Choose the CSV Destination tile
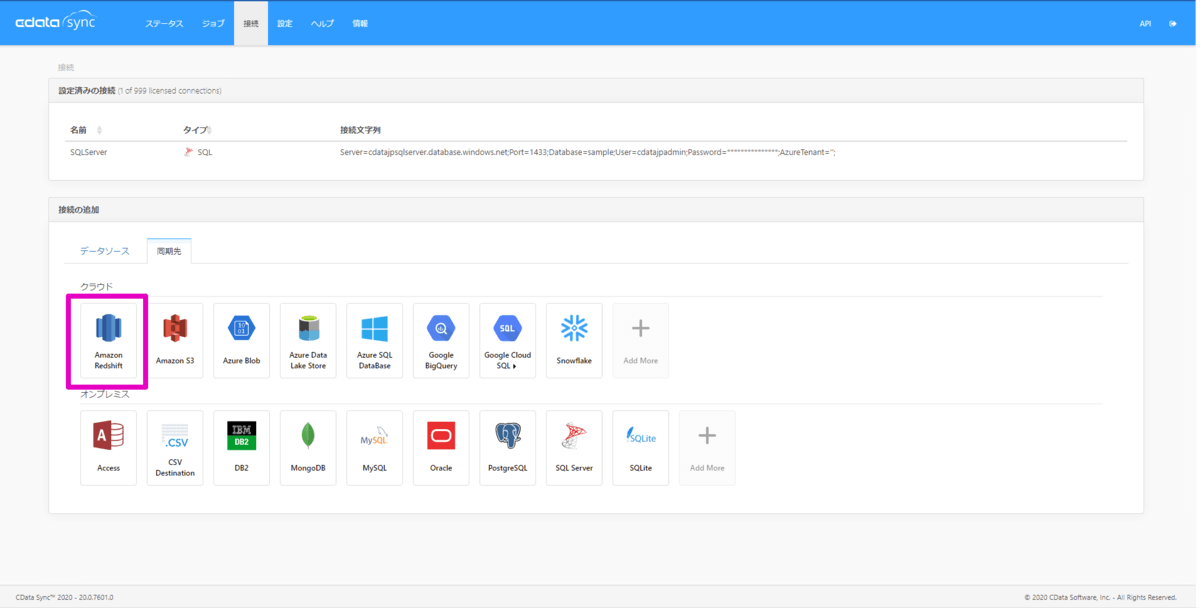Viewport: 1200px width, 608px height. pos(175,448)
